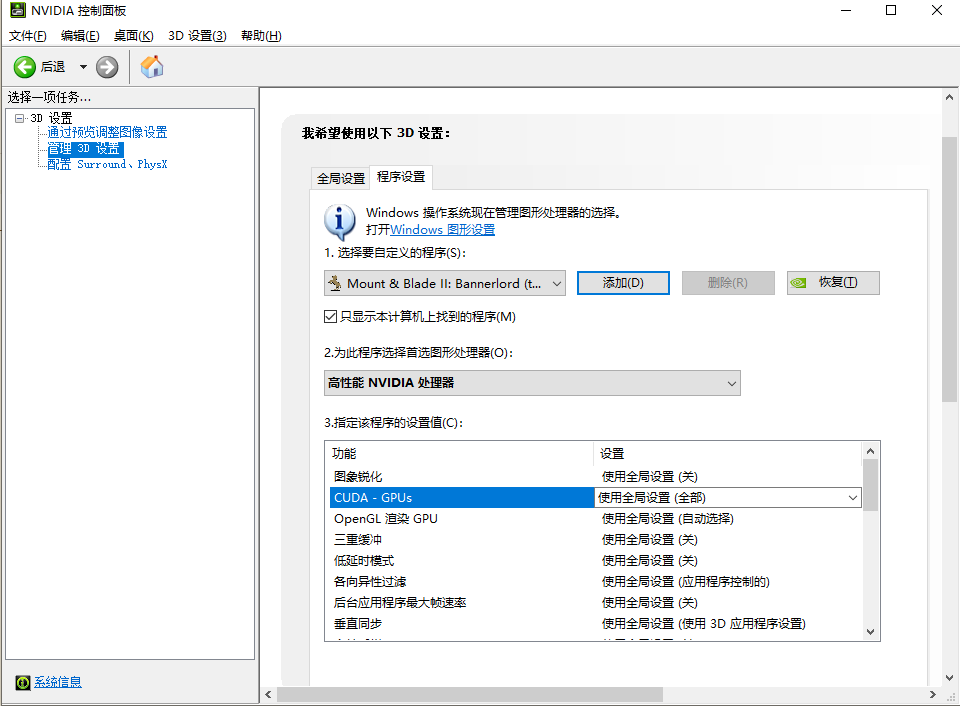Select the 各向异性过滤 row

pyautogui.click(x=594, y=582)
